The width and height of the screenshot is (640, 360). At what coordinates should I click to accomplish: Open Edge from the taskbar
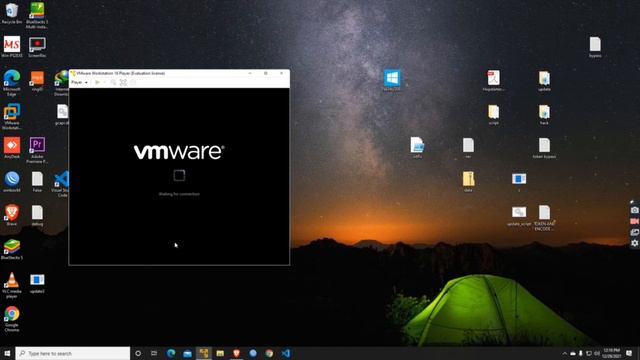pyautogui.click(x=171, y=353)
